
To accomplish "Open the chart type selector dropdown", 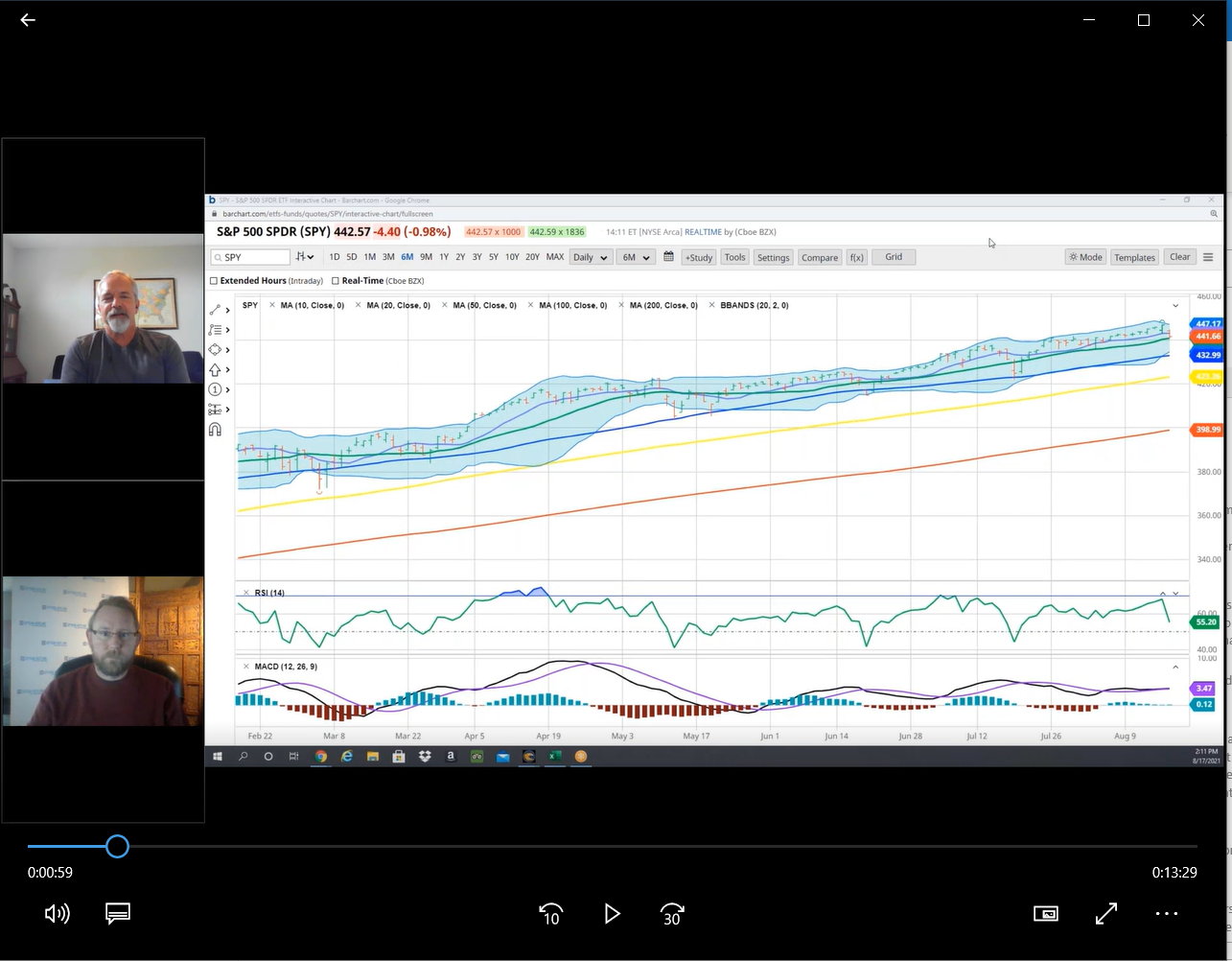I will point(305,257).
